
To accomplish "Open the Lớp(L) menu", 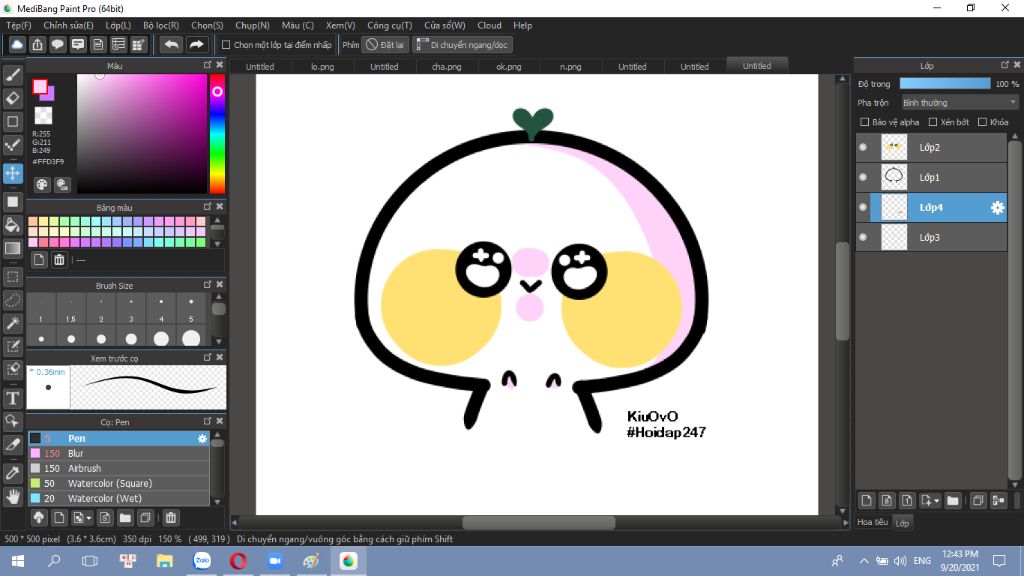I will (118, 25).
